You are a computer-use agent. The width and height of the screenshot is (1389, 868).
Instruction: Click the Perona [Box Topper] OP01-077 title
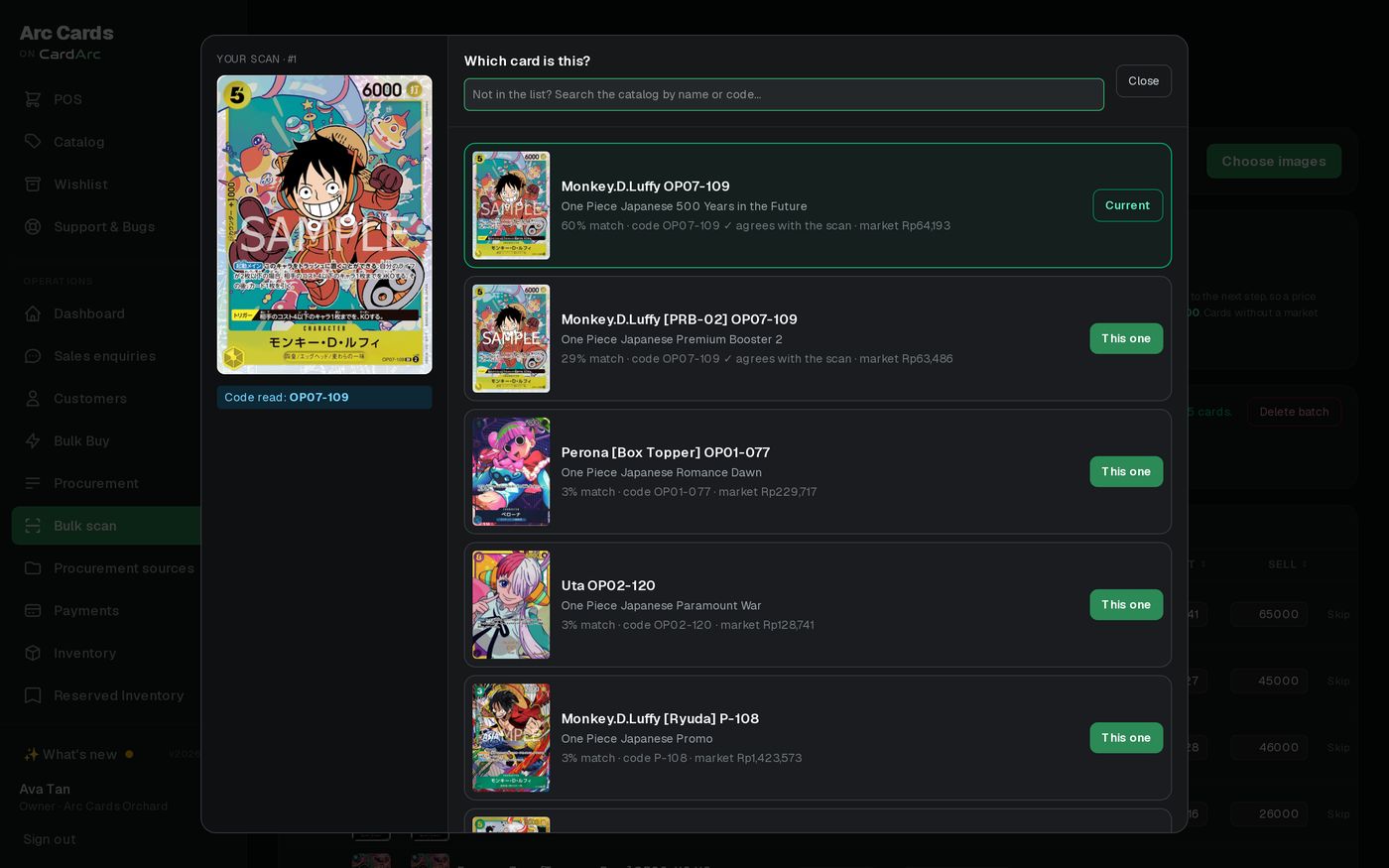(665, 452)
